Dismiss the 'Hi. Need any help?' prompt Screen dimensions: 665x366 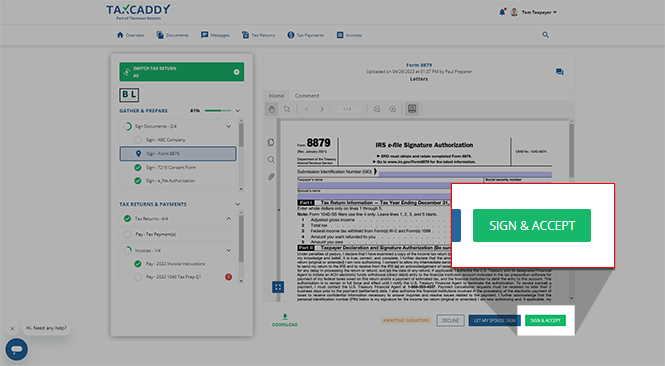12,328
